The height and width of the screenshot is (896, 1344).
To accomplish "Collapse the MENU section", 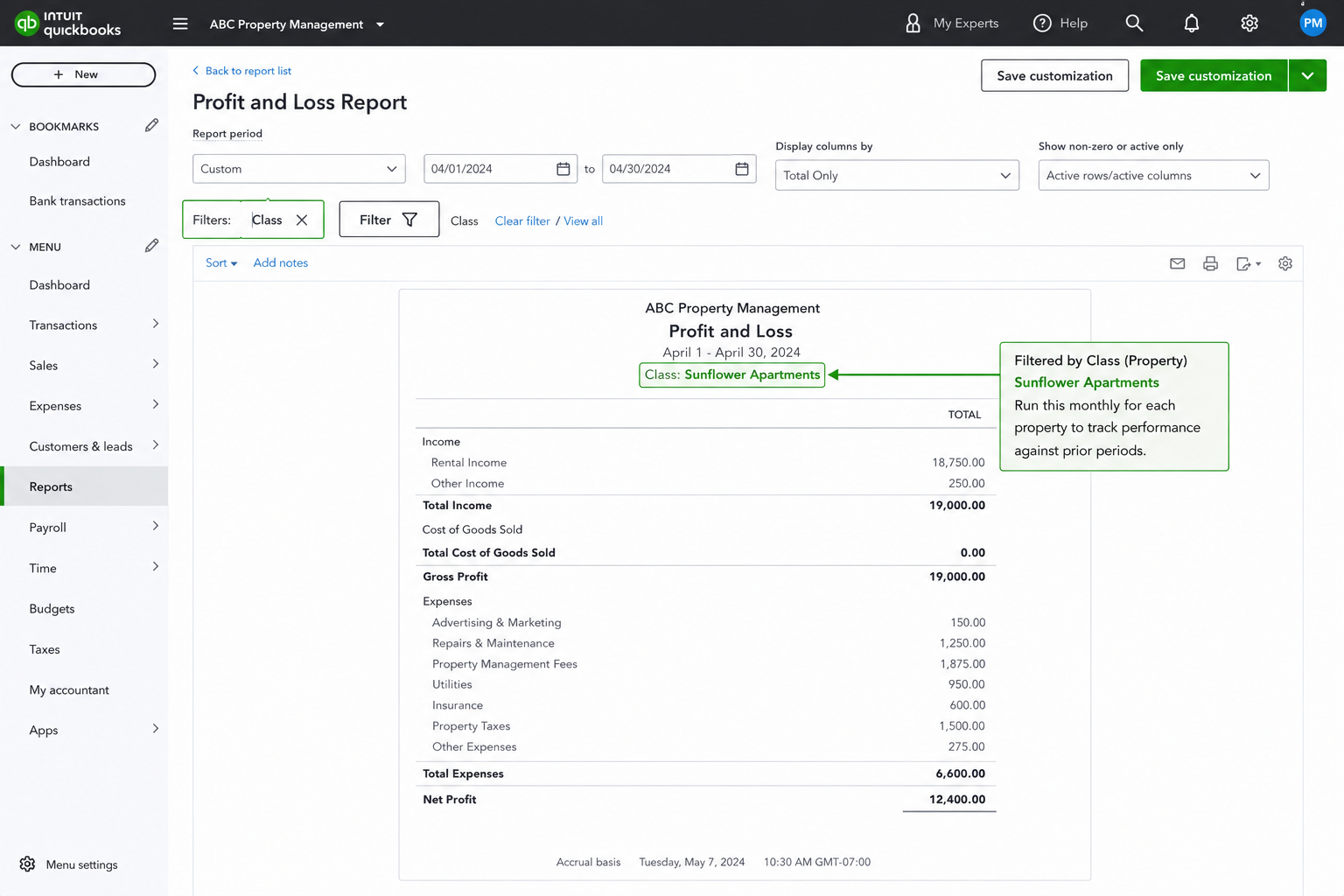I will (16, 247).
